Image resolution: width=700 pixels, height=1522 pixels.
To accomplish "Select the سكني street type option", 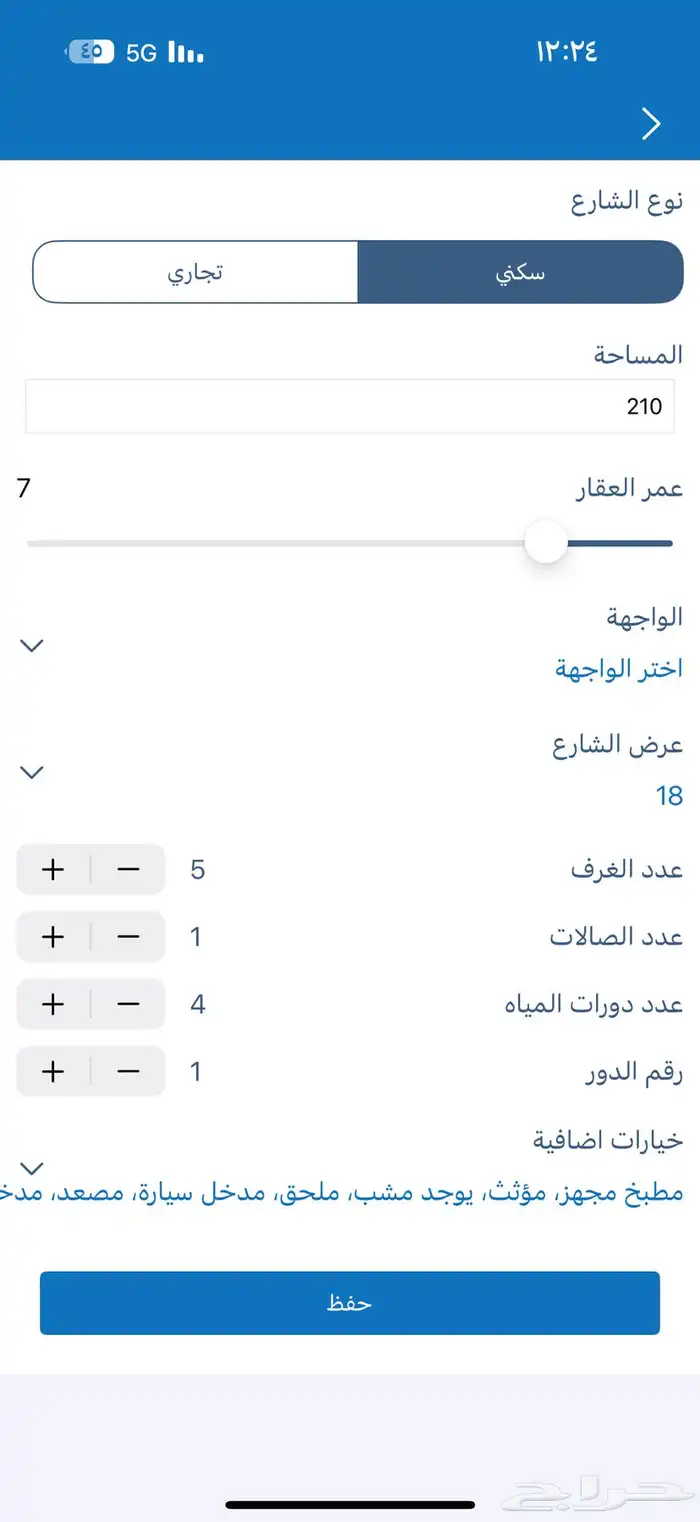I will click(x=521, y=271).
